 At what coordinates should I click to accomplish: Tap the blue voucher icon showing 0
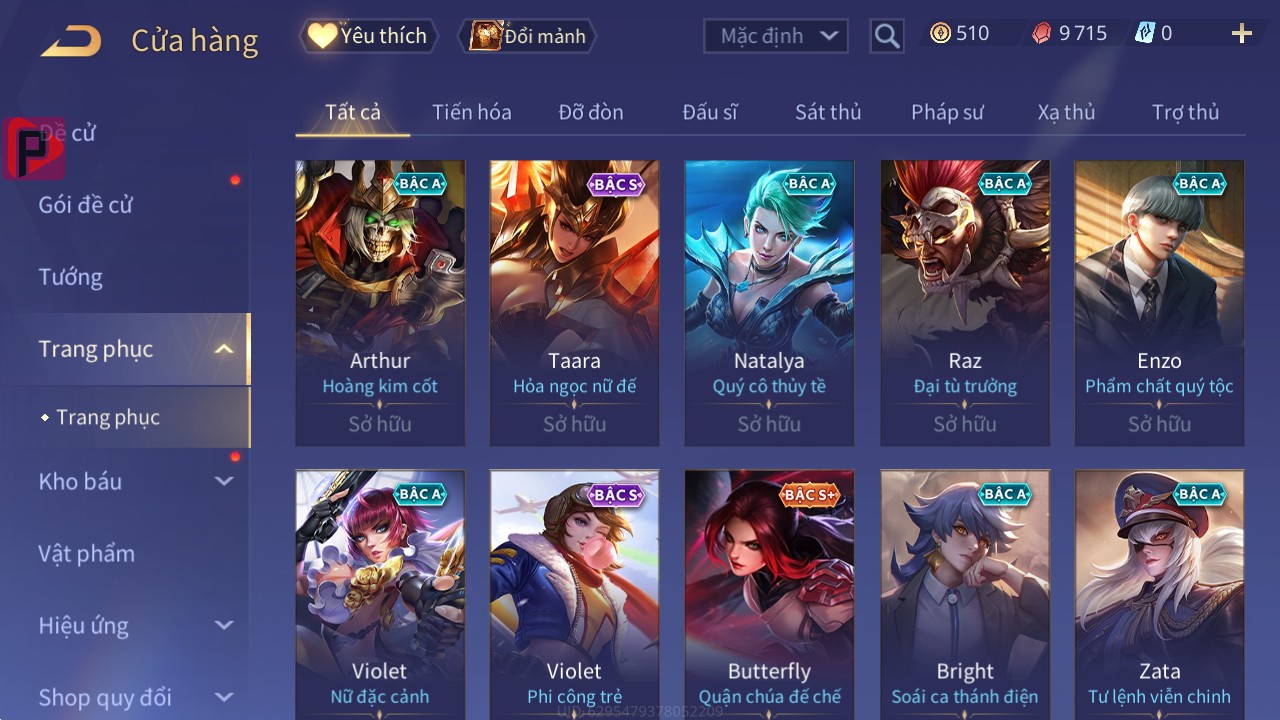pyautogui.click(x=1145, y=34)
